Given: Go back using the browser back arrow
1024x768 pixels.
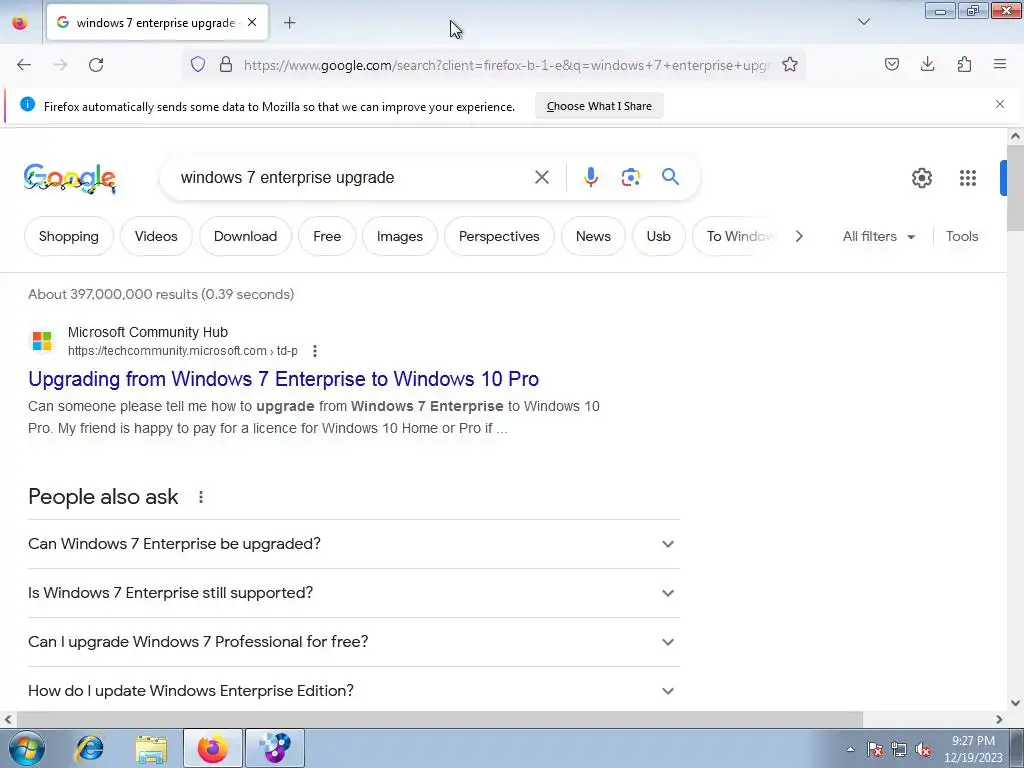Looking at the screenshot, I should (x=24, y=65).
